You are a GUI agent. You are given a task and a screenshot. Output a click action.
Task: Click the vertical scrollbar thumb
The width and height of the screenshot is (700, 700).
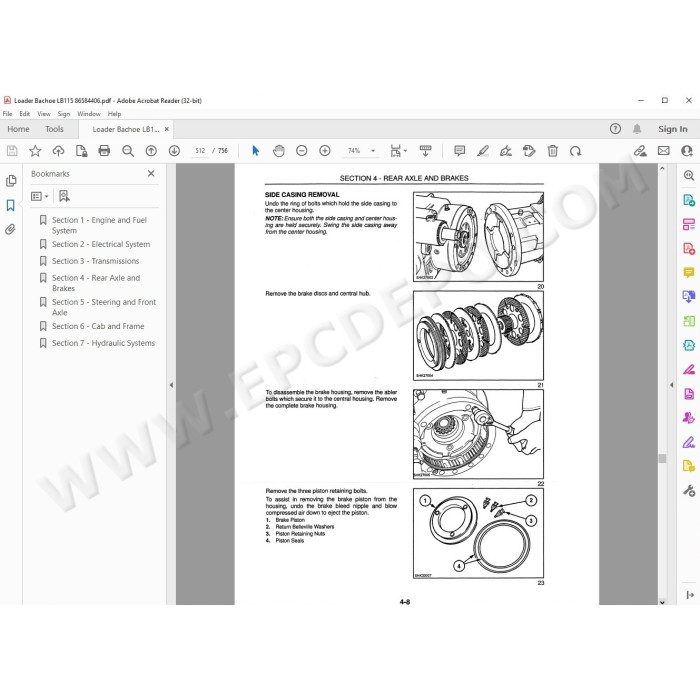[662, 458]
